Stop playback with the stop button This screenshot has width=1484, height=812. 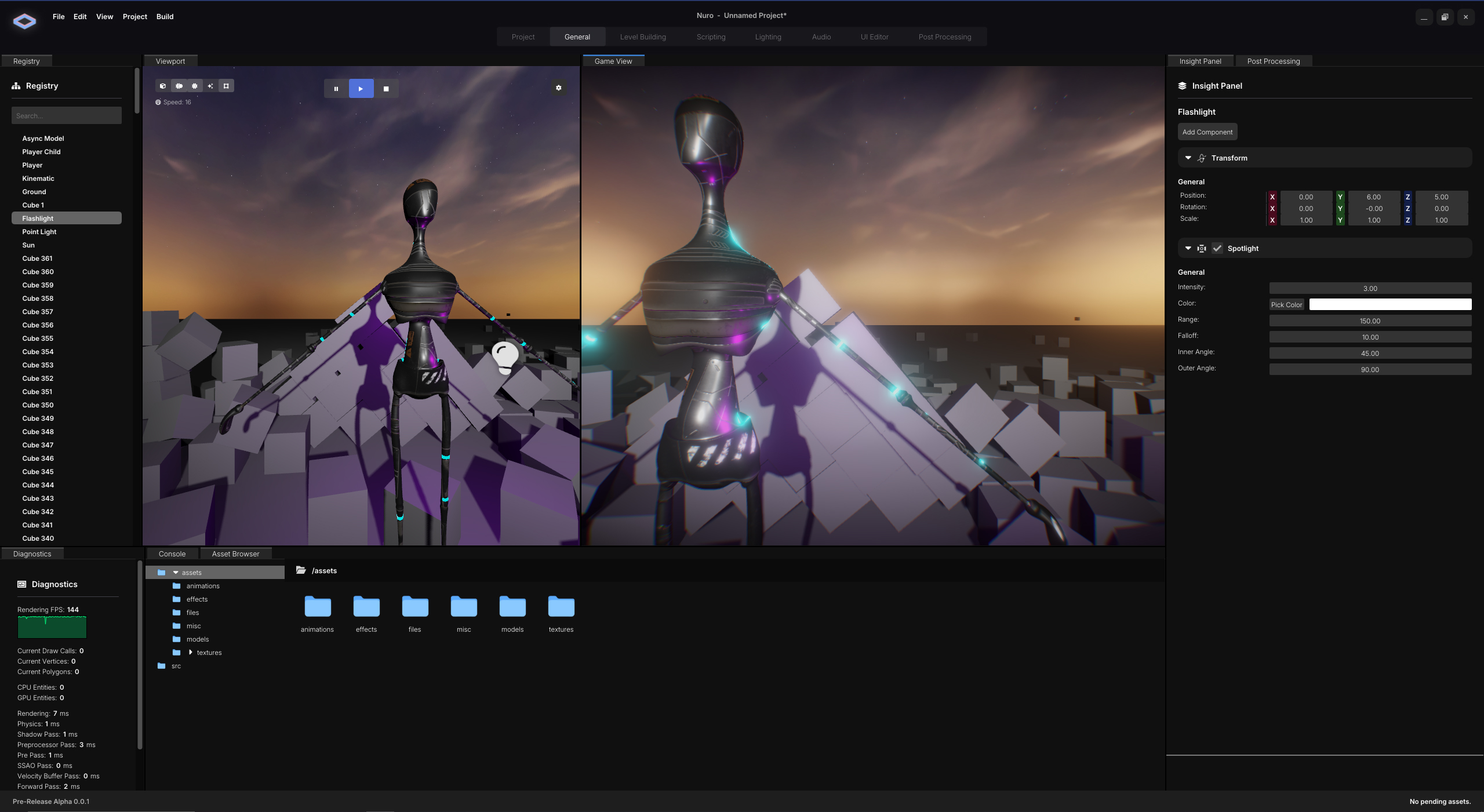(x=386, y=89)
